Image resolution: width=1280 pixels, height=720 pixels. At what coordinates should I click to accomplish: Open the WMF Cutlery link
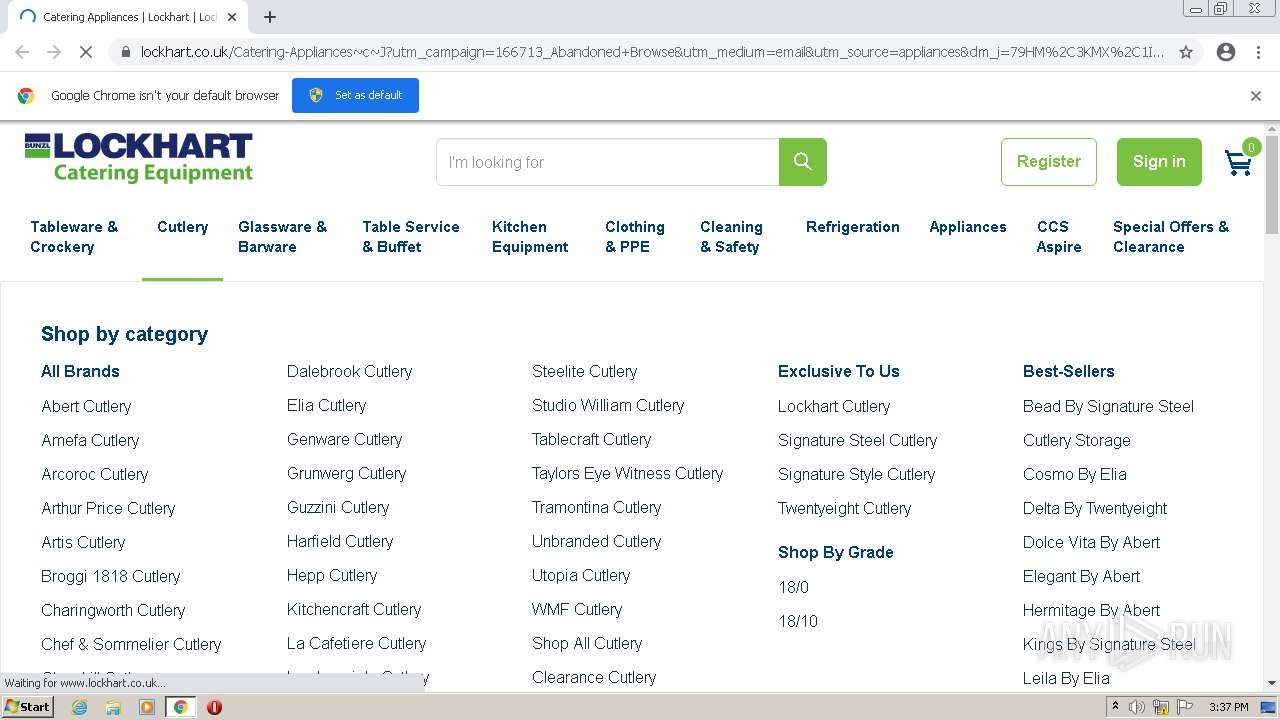(577, 609)
